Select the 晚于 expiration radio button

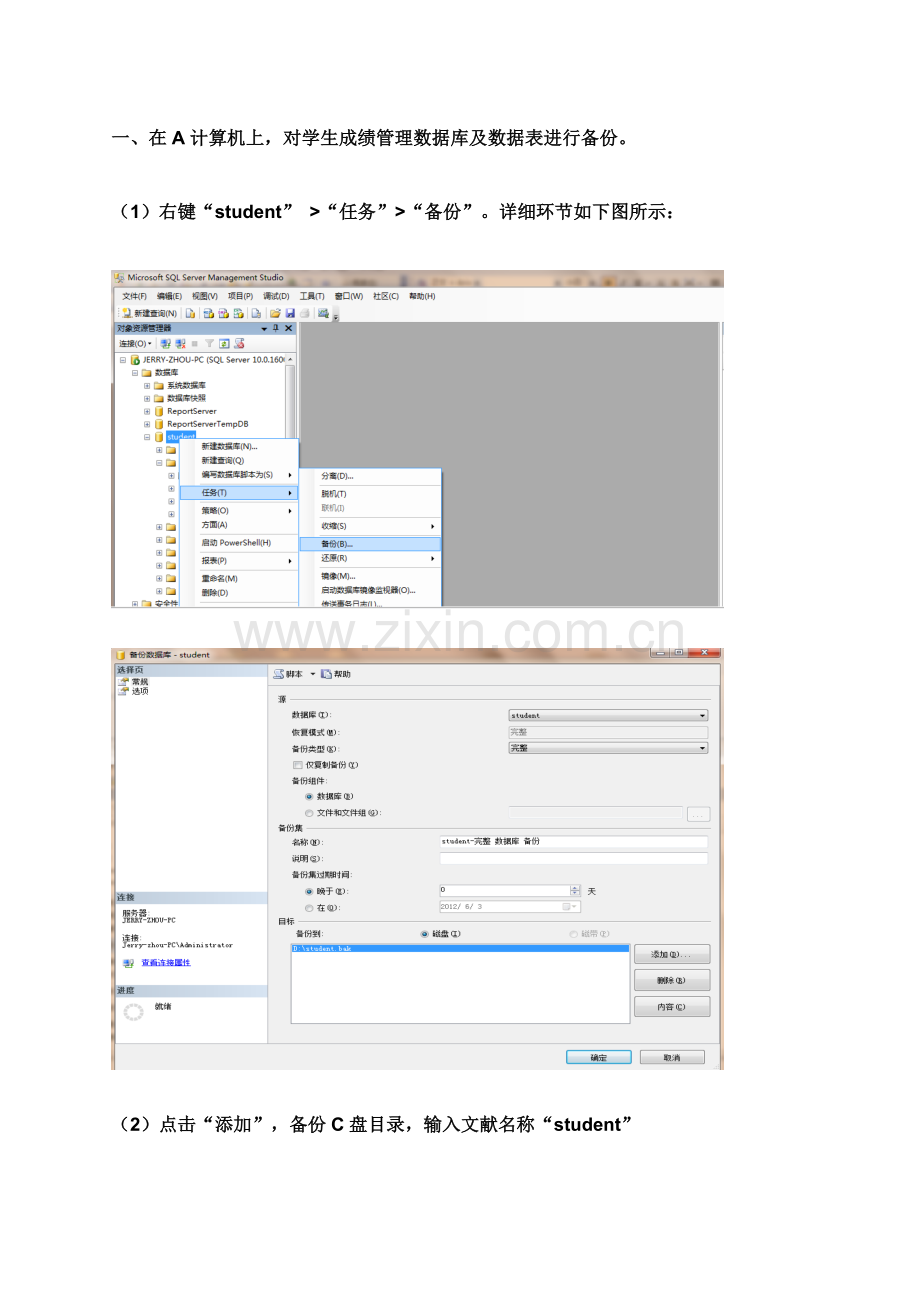[309, 891]
